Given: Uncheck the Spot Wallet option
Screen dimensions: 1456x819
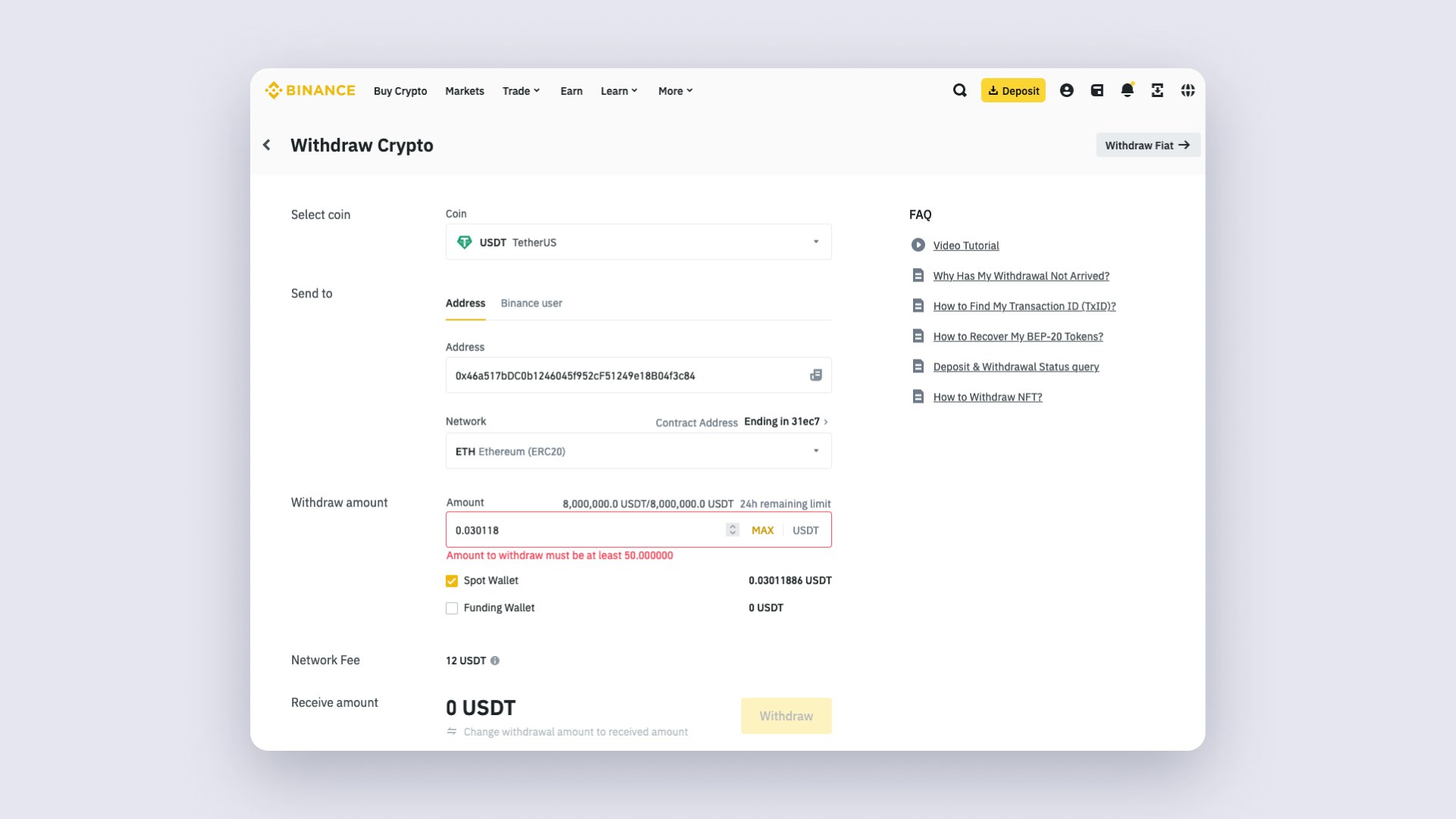Looking at the screenshot, I should coord(451,581).
